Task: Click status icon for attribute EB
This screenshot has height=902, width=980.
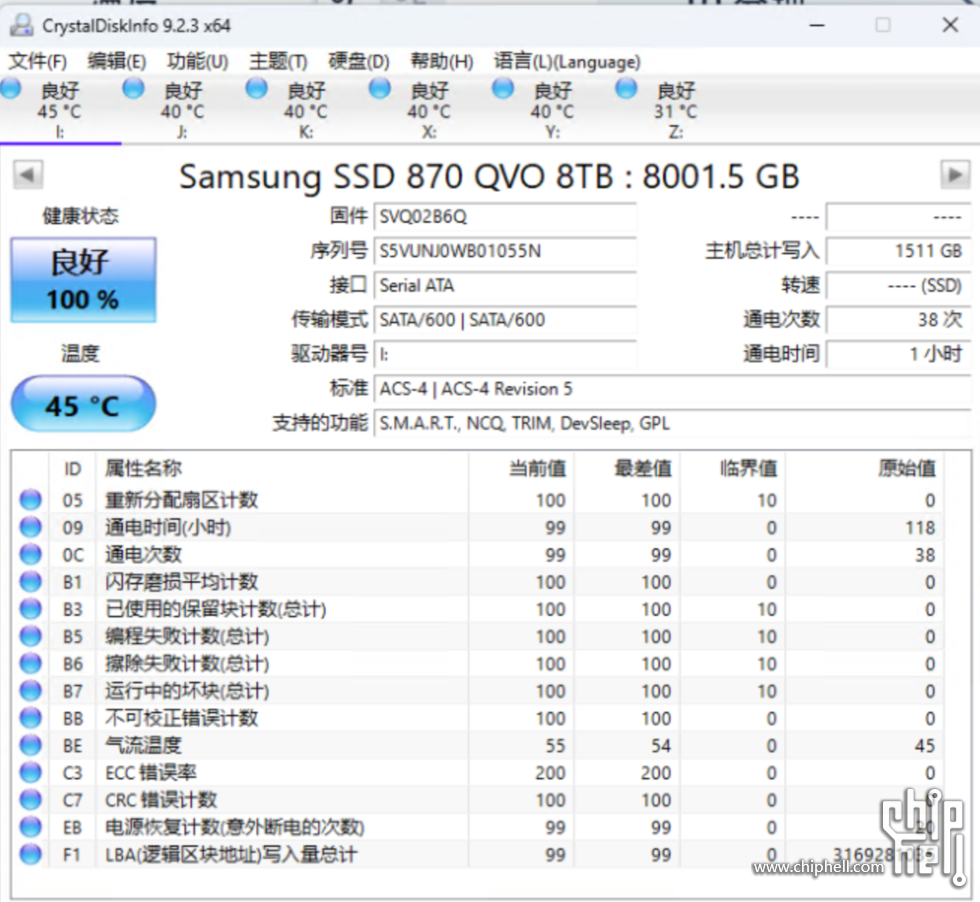Action: click(x=31, y=827)
